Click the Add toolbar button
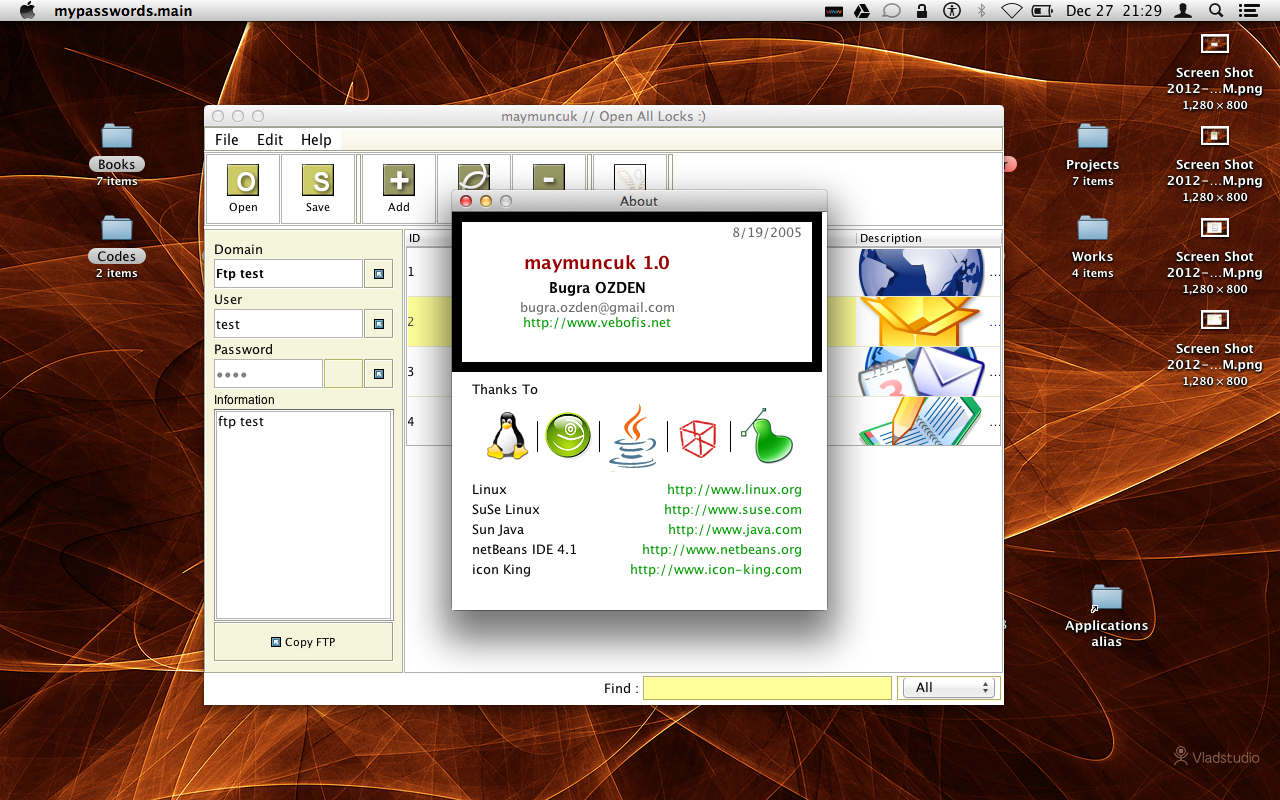This screenshot has width=1280, height=800. click(399, 189)
